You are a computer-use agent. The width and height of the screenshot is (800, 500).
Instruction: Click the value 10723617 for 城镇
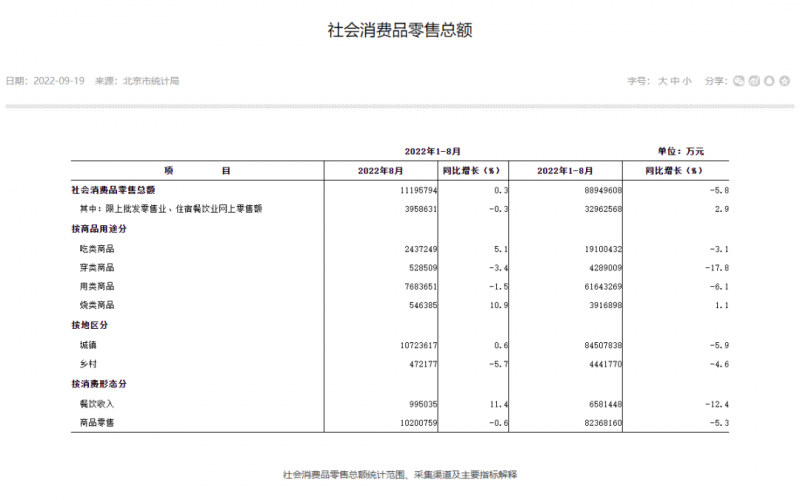coord(418,345)
